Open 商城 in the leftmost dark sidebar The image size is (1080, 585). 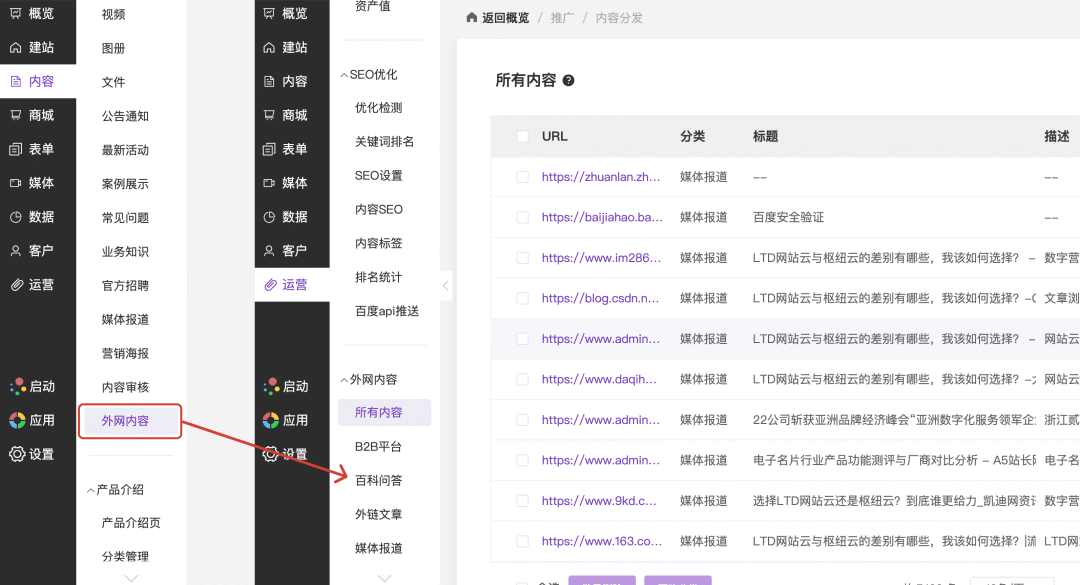(32, 115)
